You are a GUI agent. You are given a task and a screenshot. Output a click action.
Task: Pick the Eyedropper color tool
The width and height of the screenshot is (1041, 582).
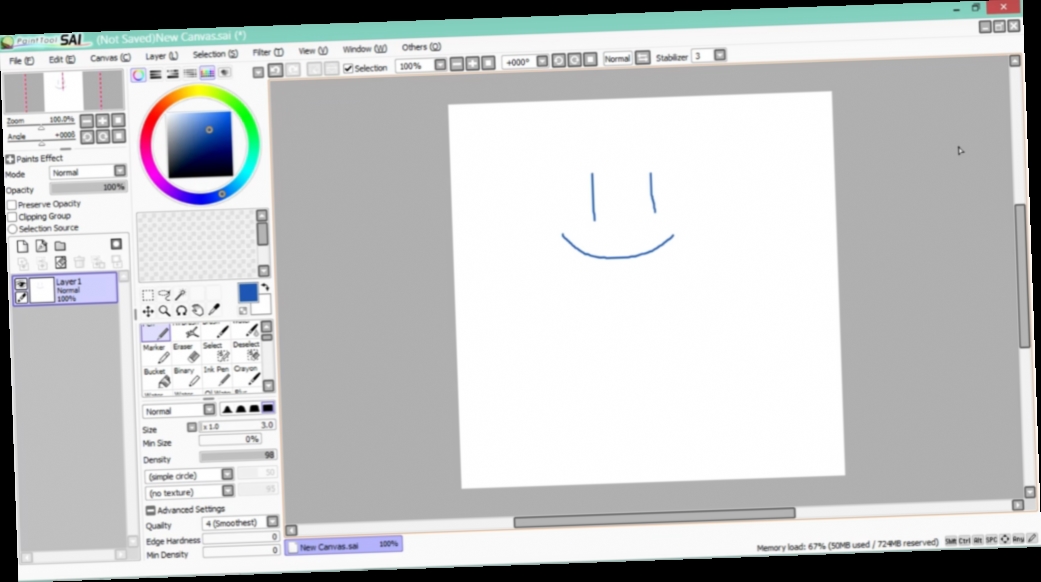215,309
